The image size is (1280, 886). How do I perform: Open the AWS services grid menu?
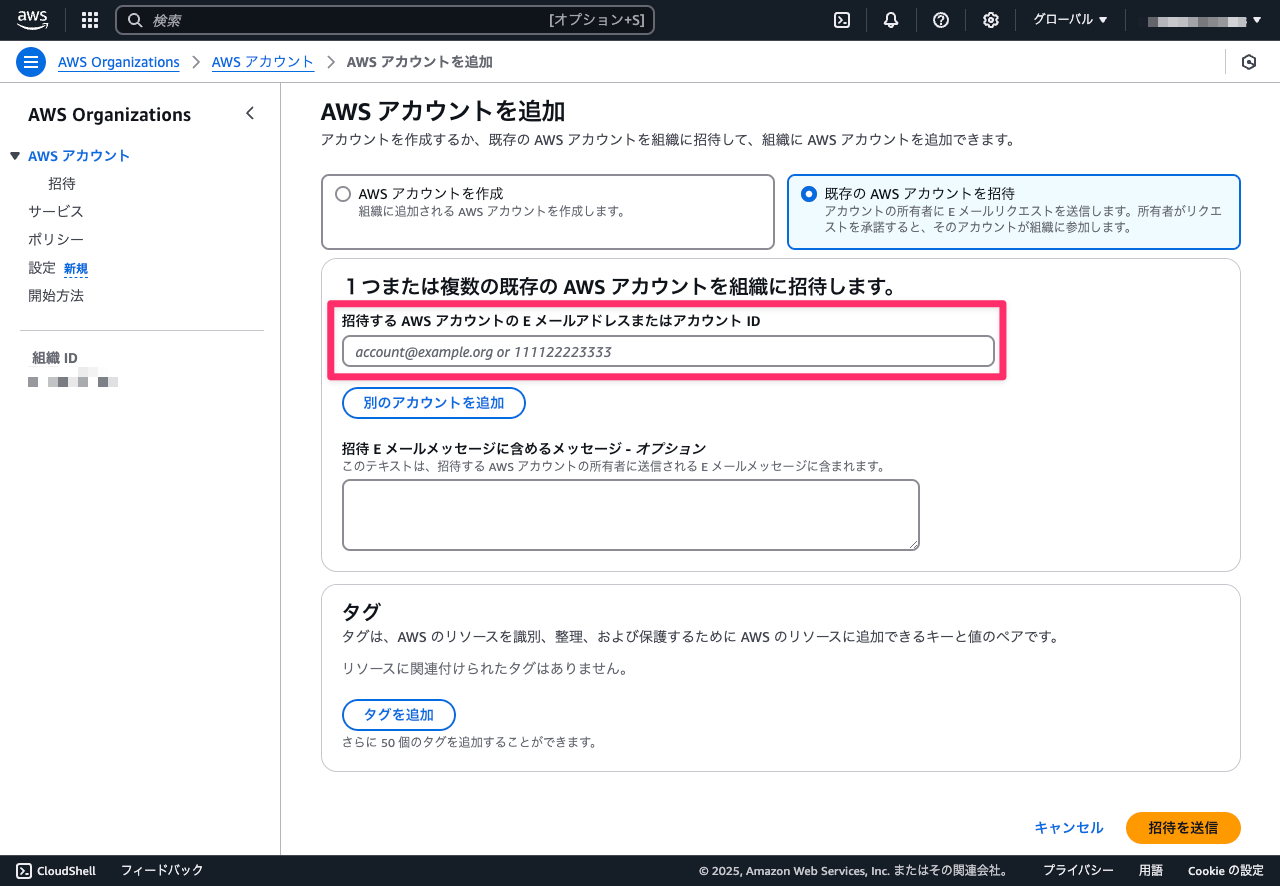[90, 20]
